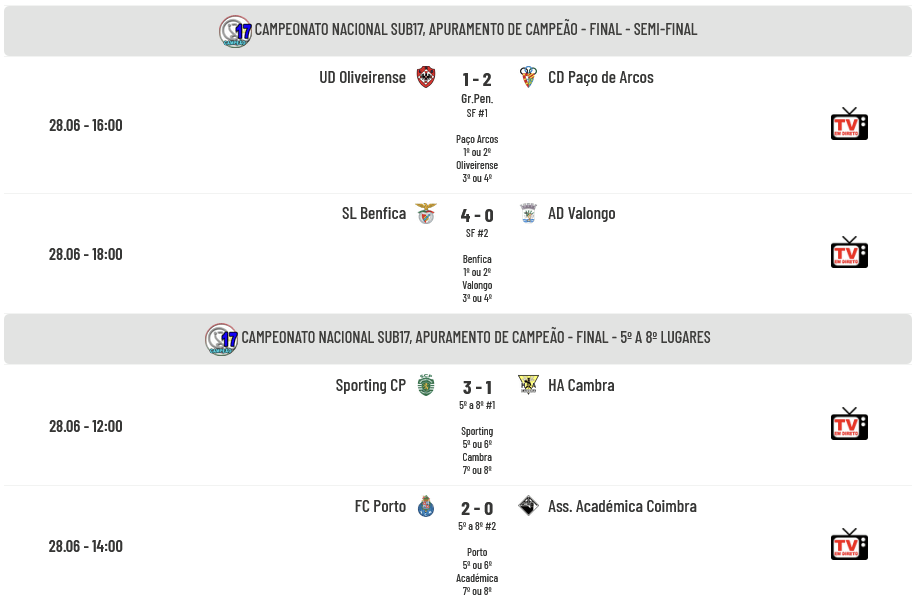
Task: Open Sub17 logo in Semi-Final header
Action: coord(236,31)
